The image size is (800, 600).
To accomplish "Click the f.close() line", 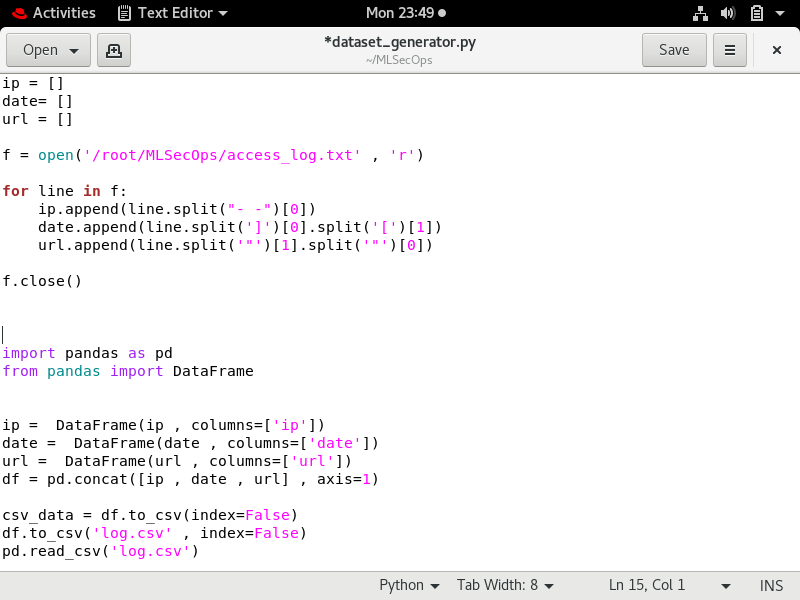I will tap(42, 281).
